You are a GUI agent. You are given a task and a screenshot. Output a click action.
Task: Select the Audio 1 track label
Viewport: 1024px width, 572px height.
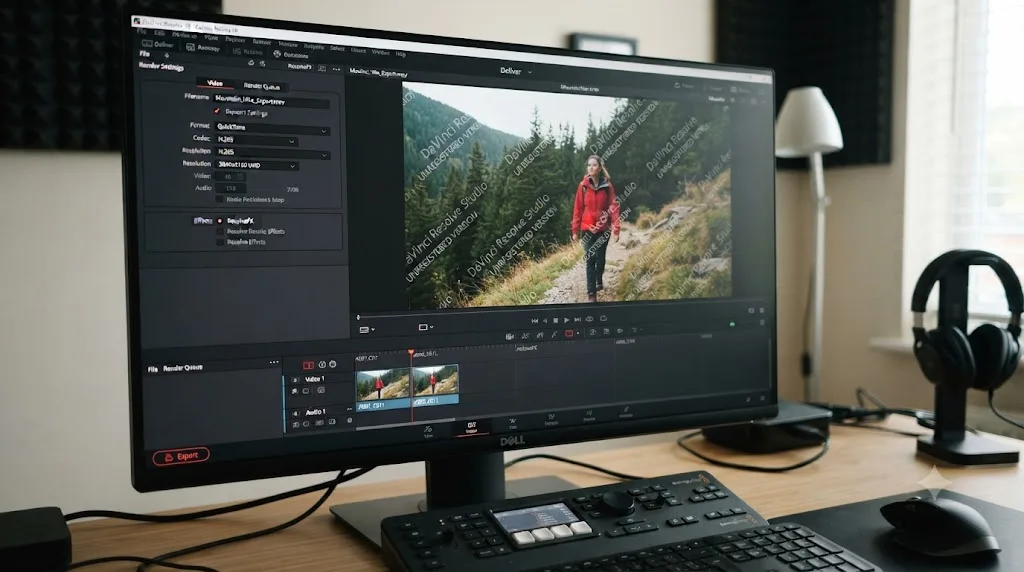click(315, 412)
